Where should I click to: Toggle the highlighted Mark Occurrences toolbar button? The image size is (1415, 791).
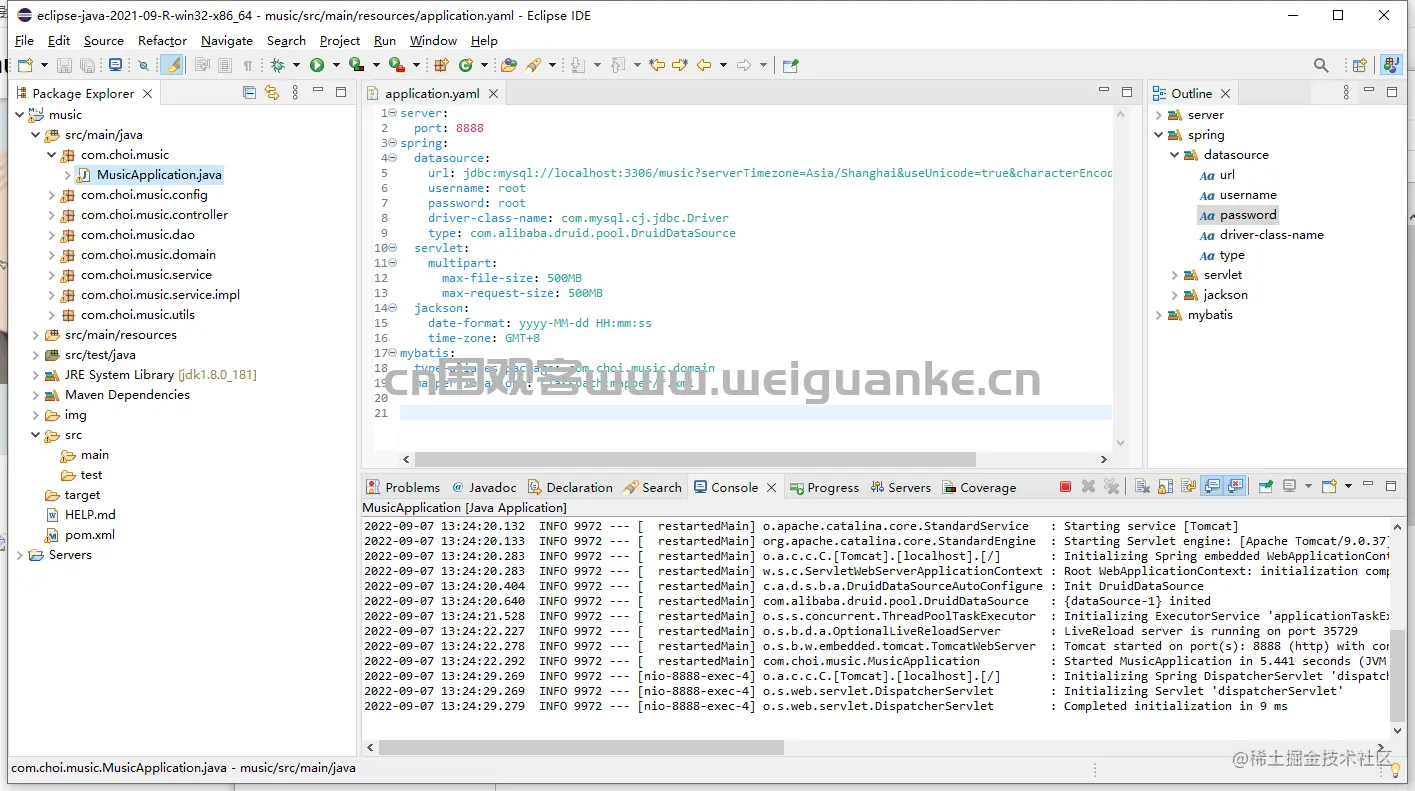click(x=172, y=65)
